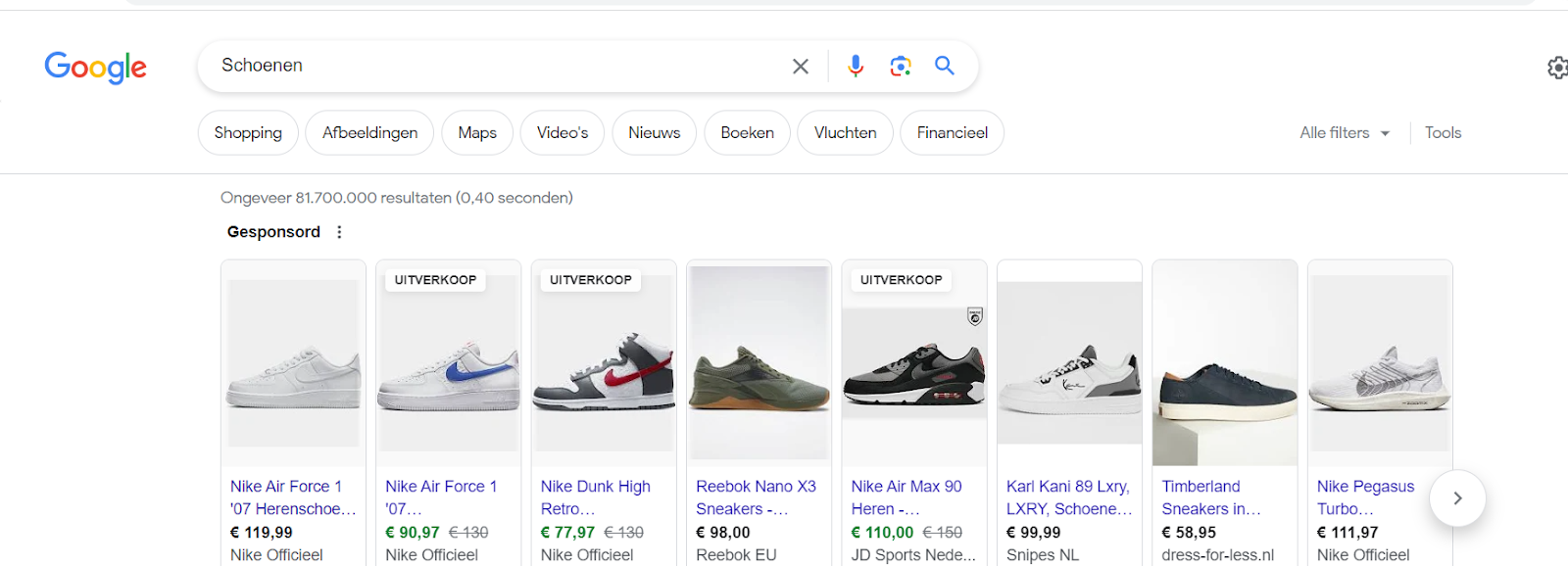Open Reebok Nano X3 Sneakers link

pyautogui.click(x=756, y=497)
